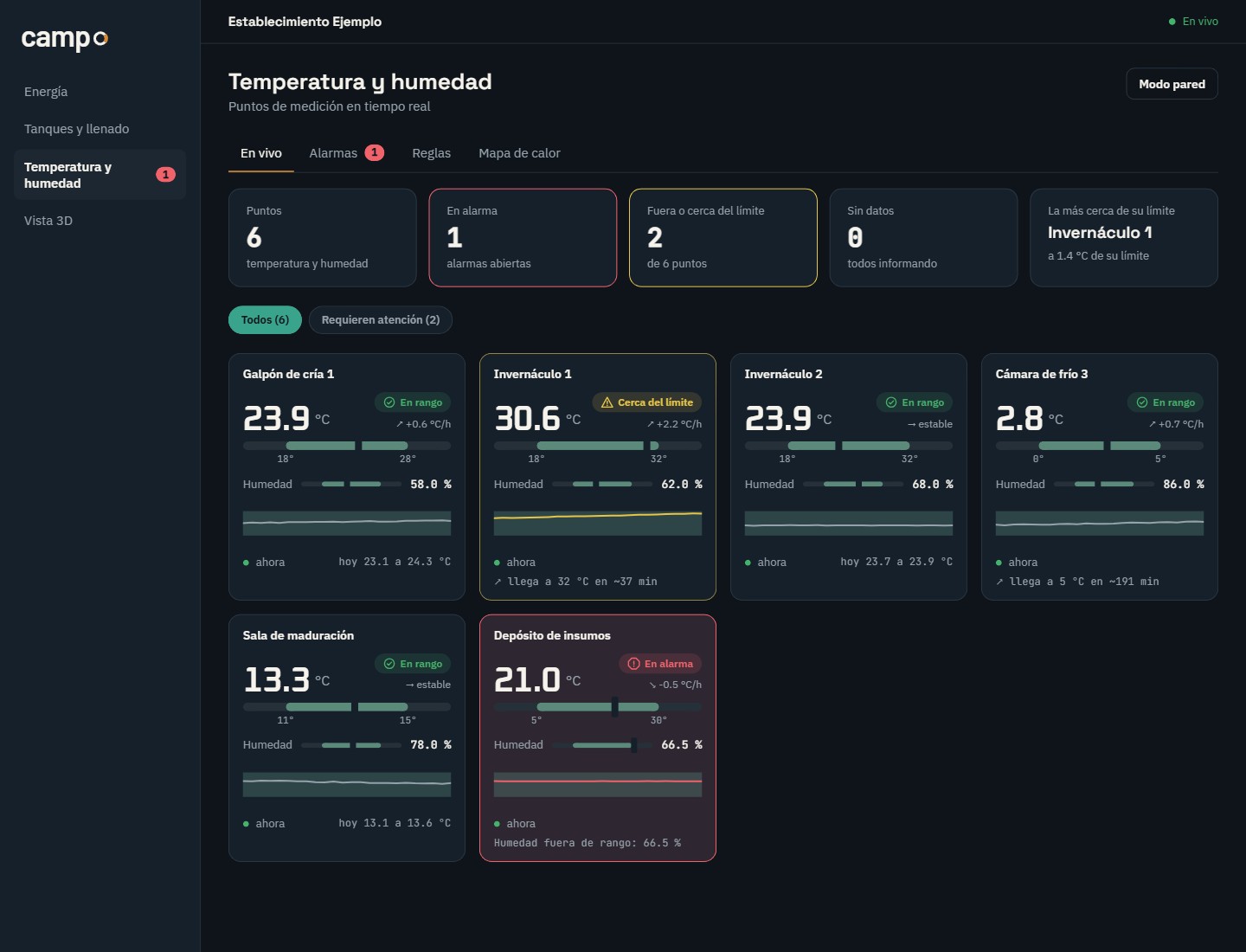Open the Mapa de calor tab
The width and height of the screenshot is (1246, 952).
click(519, 153)
